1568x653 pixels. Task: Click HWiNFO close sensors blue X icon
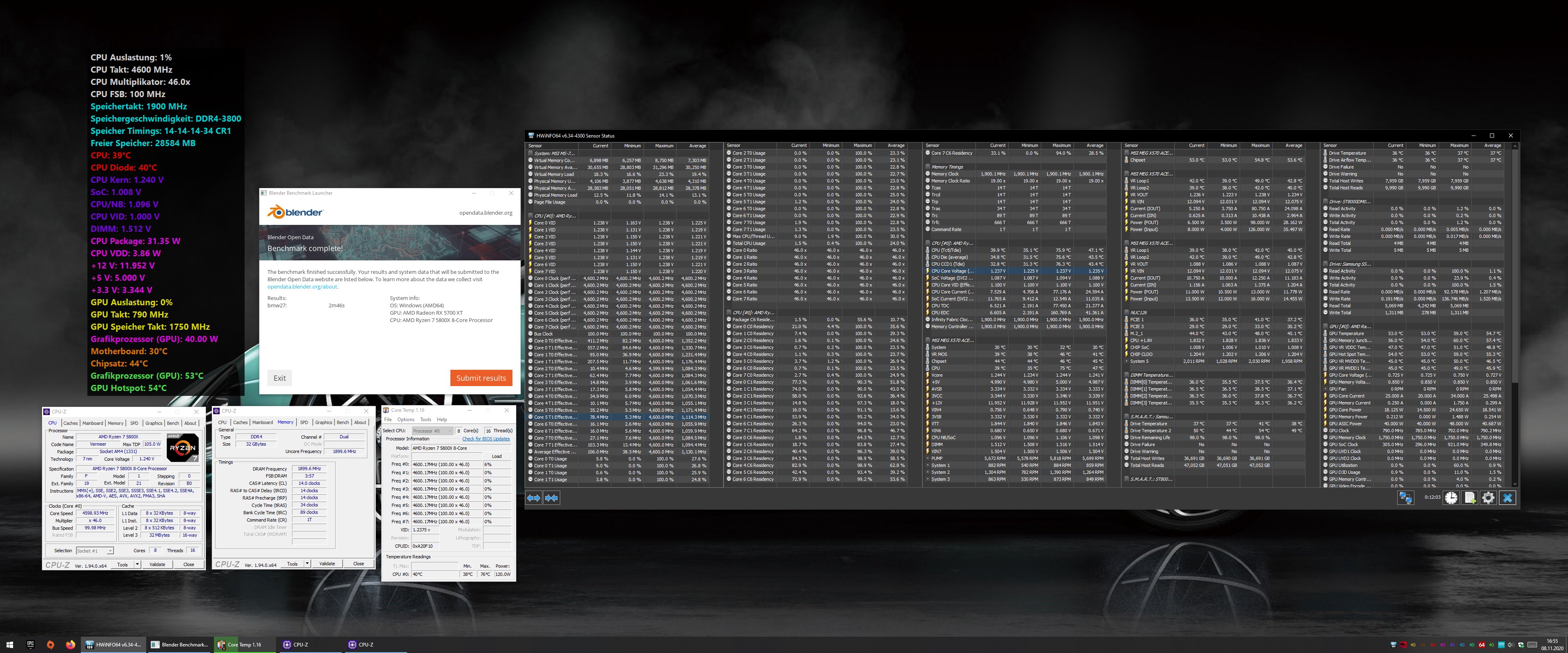(x=1507, y=498)
